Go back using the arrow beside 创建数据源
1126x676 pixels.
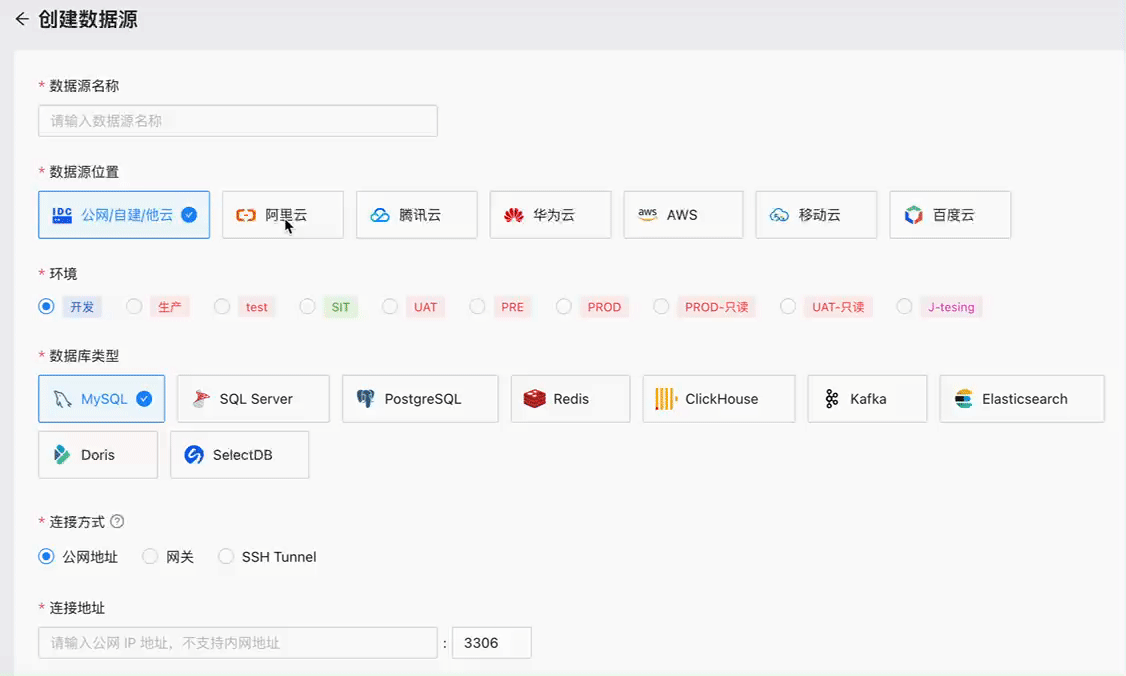pyautogui.click(x=22, y=19)
